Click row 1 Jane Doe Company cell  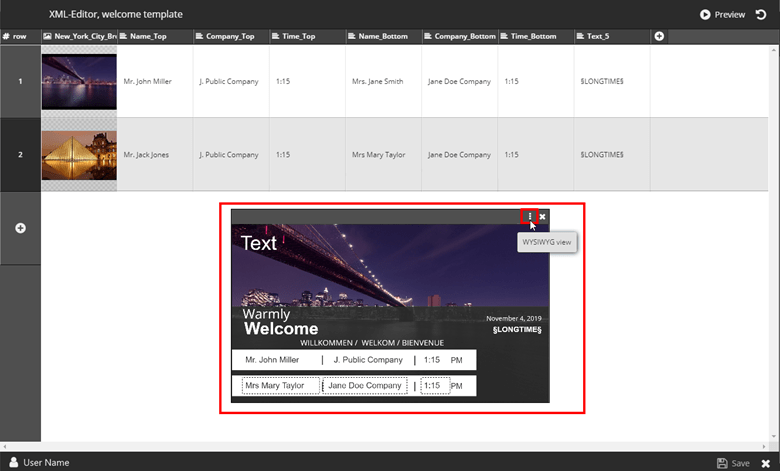coord(459,81)
